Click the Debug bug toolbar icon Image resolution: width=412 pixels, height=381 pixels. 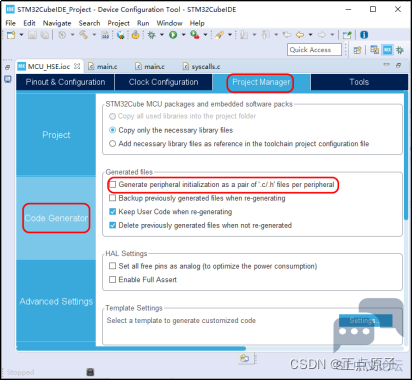tap(151, 35)
